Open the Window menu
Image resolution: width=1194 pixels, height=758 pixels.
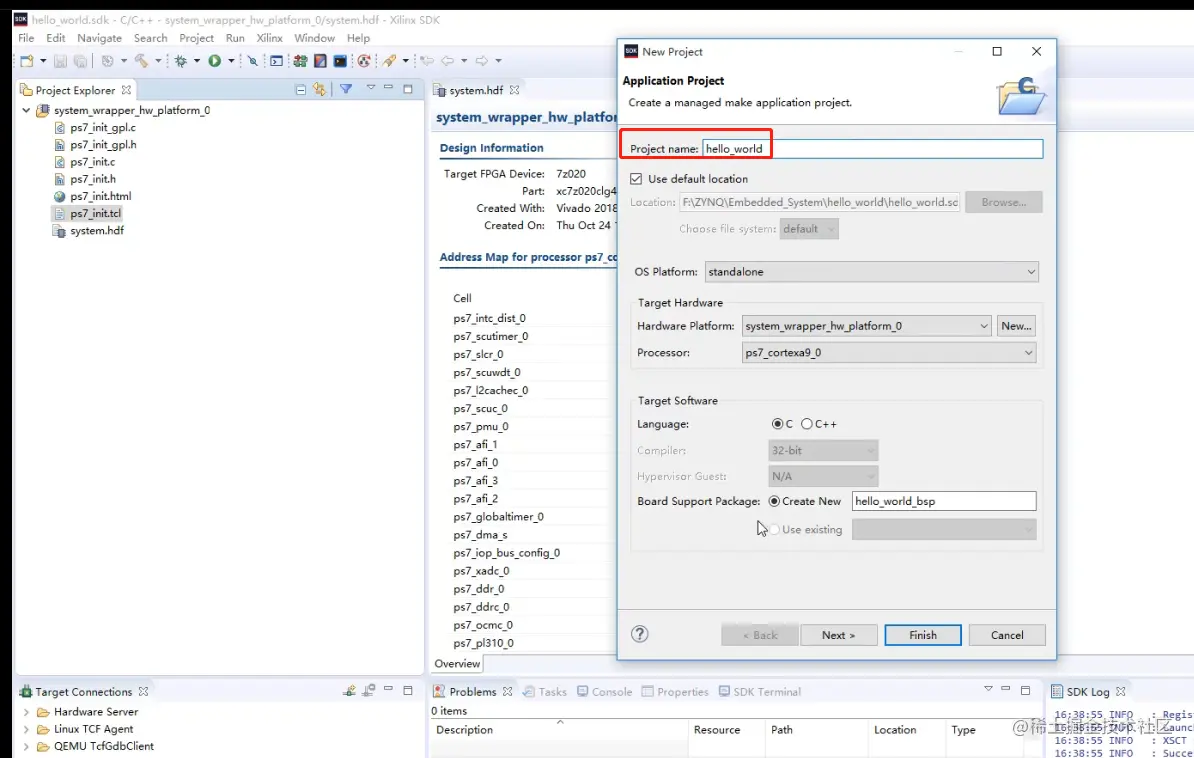(314, 38)
